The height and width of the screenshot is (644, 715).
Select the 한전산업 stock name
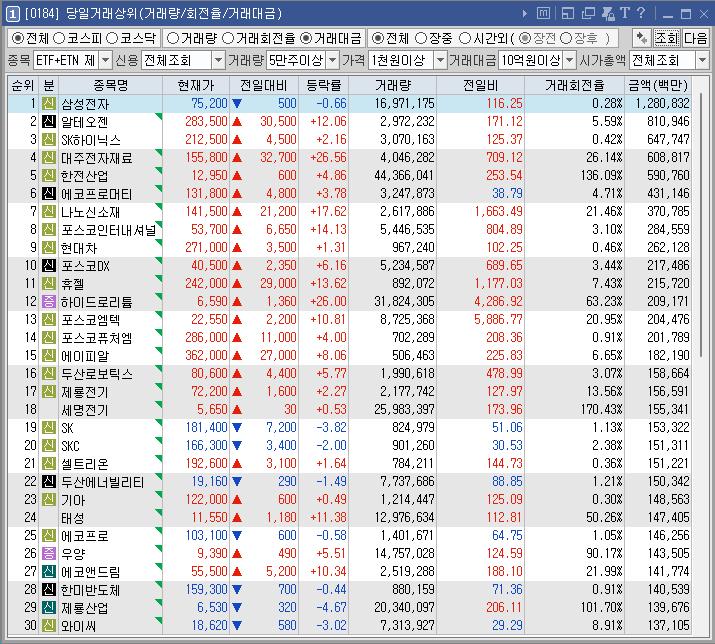tap(85, 176)
